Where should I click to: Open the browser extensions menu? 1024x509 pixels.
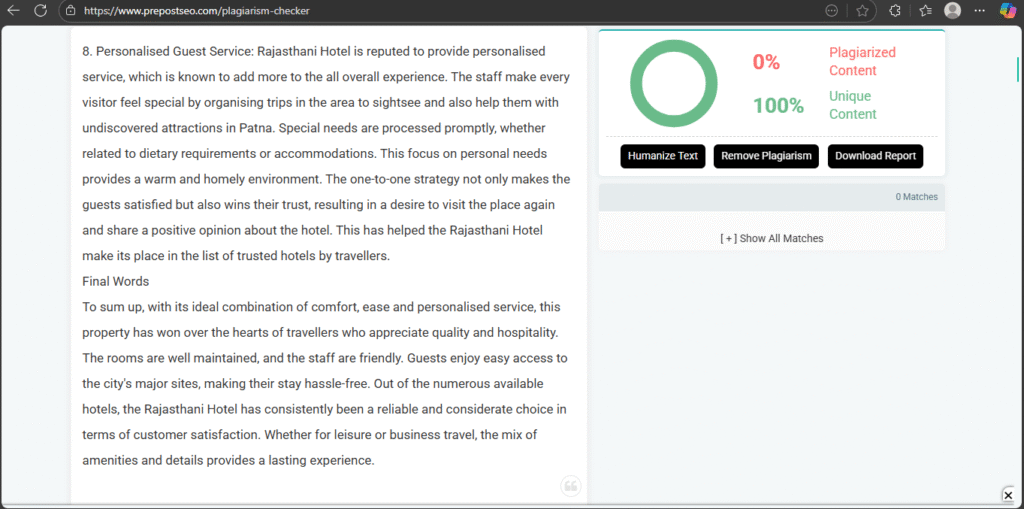click(895, 10)
